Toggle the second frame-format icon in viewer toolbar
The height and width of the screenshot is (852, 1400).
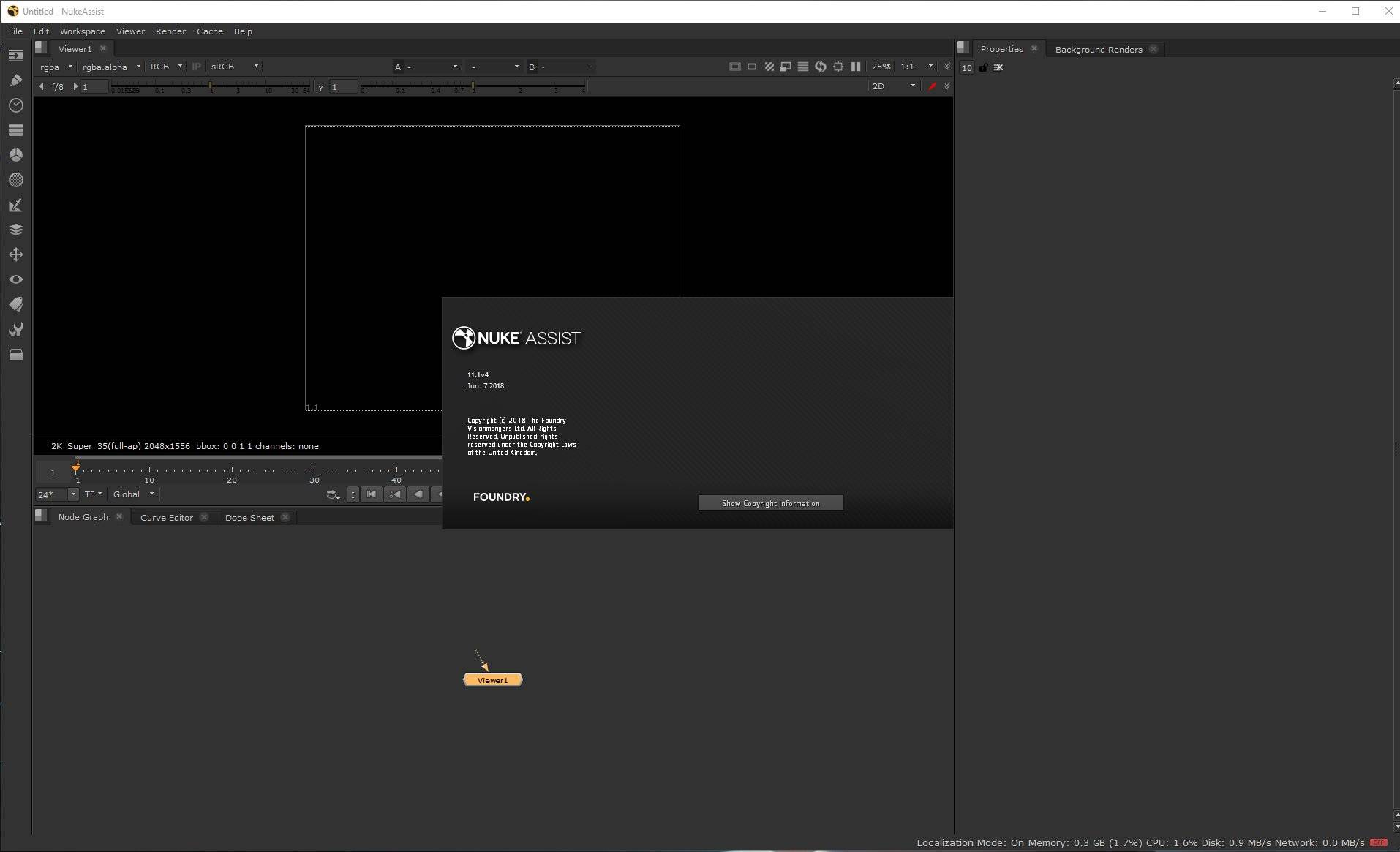coord(752,67)
